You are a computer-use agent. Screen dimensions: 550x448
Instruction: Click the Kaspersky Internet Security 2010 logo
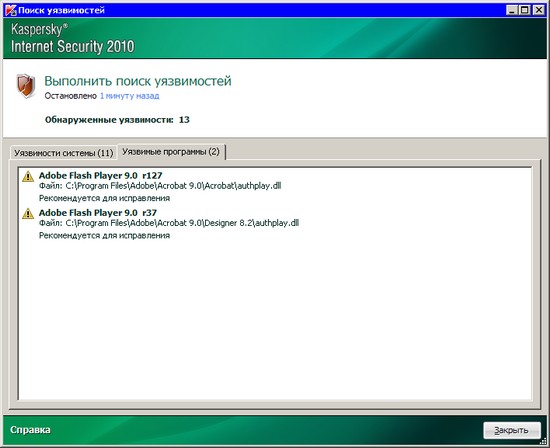[x=73, y=38]
